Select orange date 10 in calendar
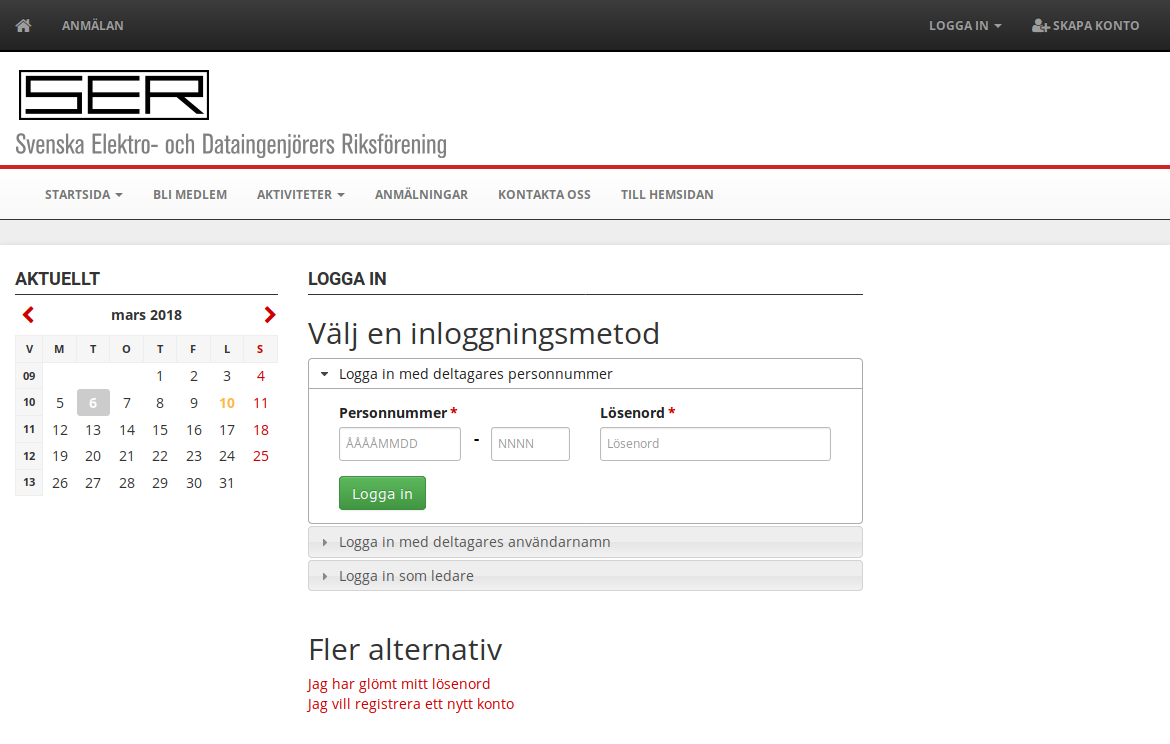This screenshot has height=744, width=1170. point(227,403)
